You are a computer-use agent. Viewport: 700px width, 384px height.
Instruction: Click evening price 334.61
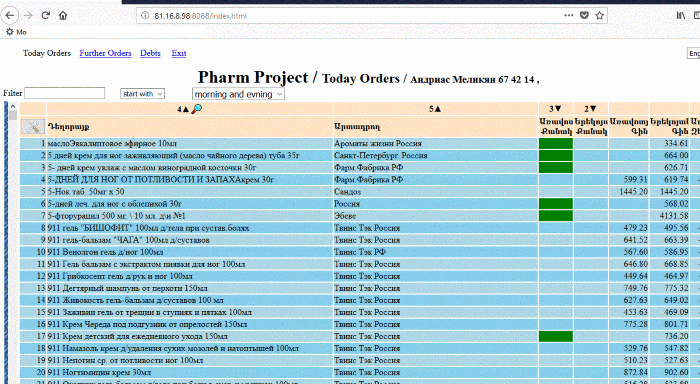676,143
